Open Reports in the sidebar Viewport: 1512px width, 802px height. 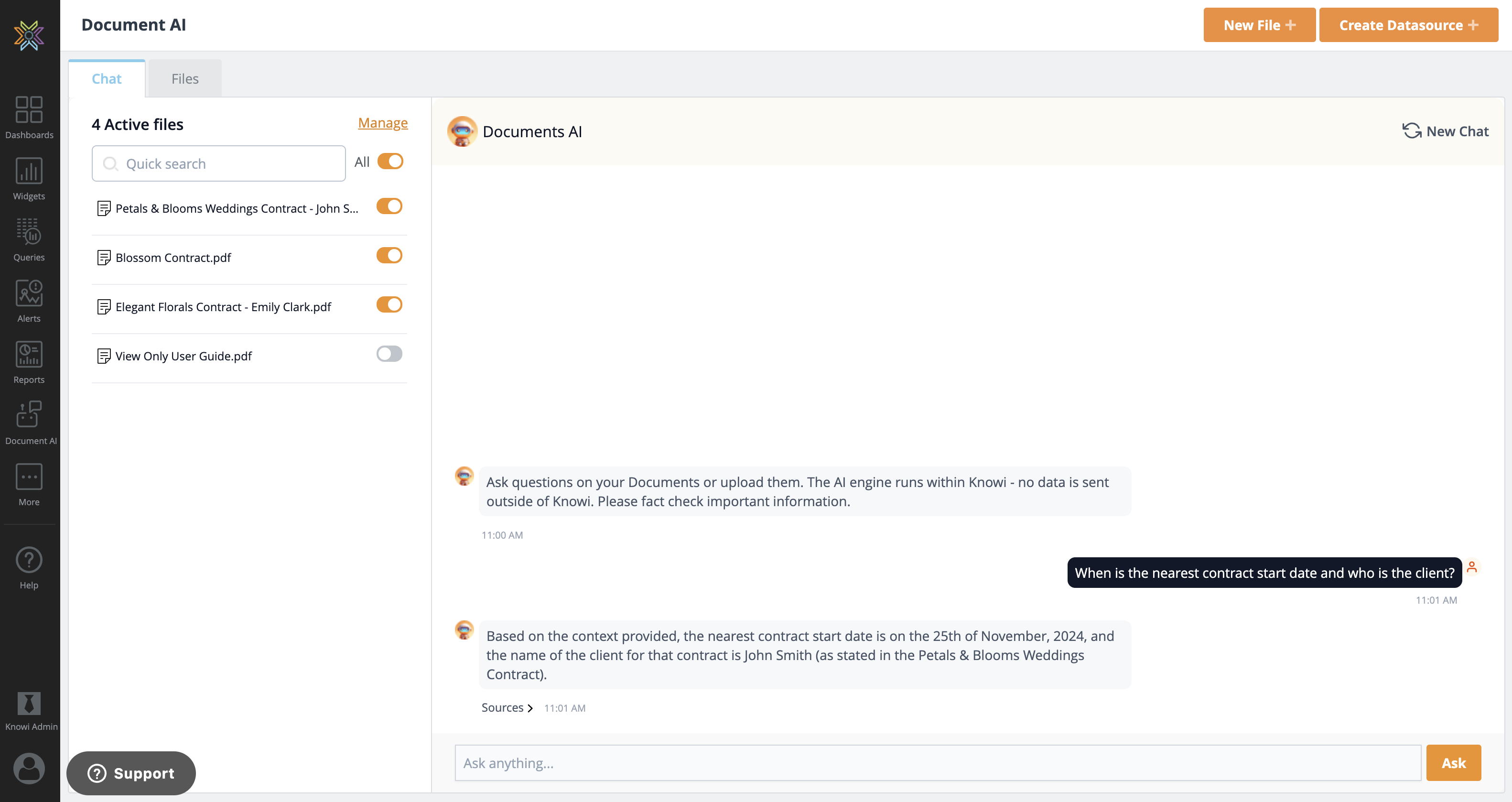tap(29, 362)
